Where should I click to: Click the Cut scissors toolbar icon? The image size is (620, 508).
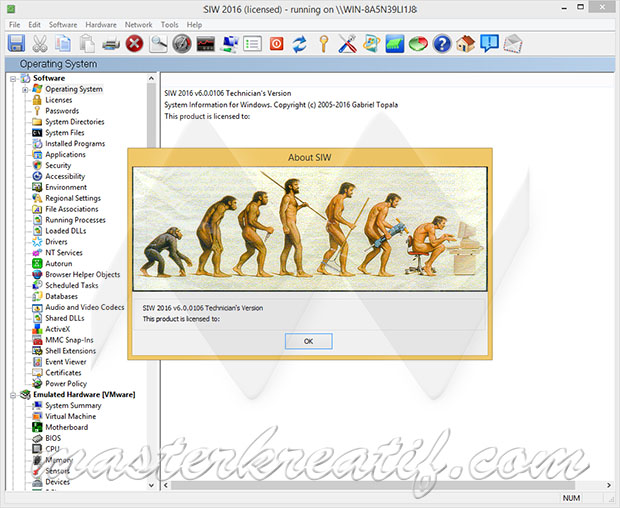[x=40, y=43]
